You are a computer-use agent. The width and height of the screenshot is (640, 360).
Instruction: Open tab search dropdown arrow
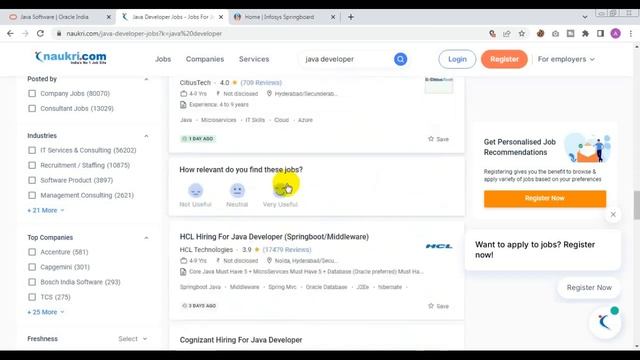point(585,17)
